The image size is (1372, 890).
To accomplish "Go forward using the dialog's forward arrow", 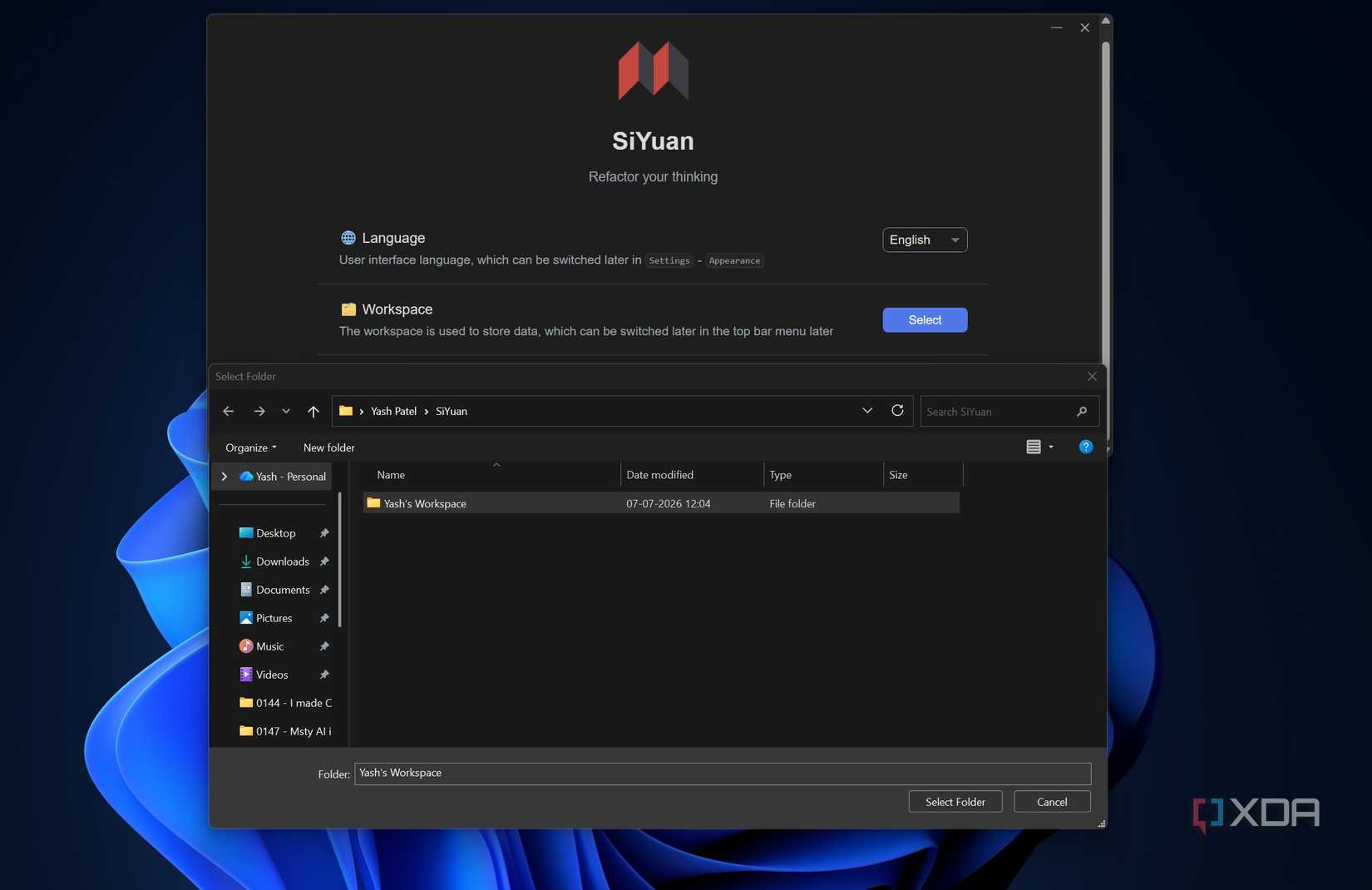I will click(x=259, y=411).
